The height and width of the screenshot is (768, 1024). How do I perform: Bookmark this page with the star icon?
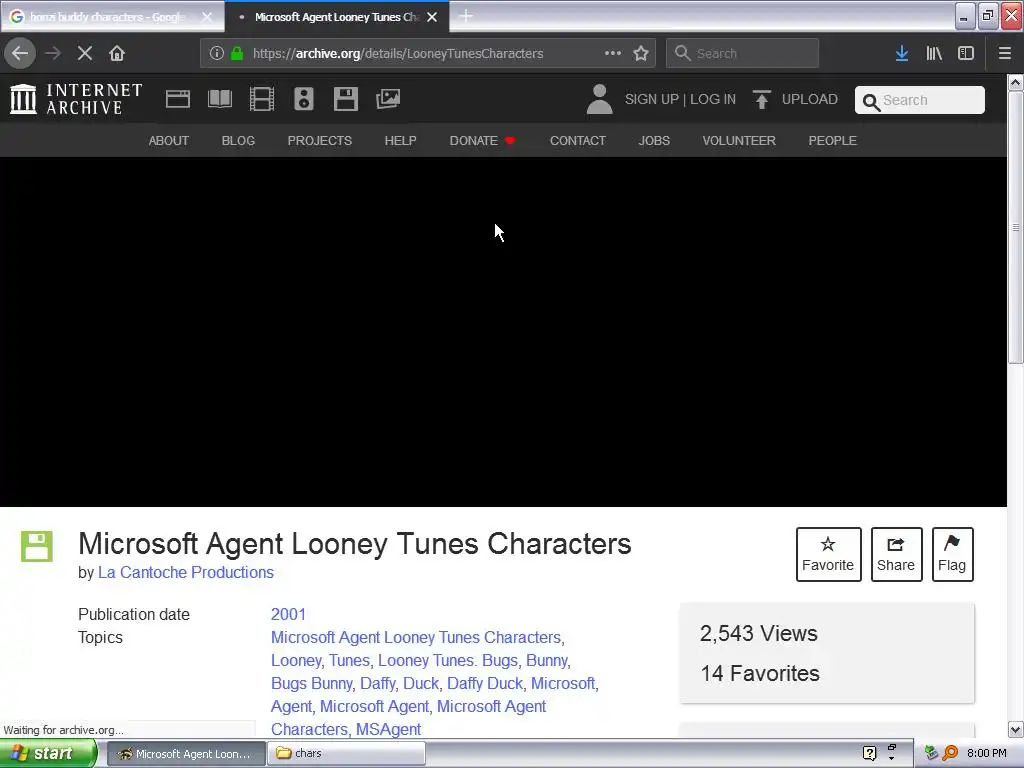click(641, 53)
